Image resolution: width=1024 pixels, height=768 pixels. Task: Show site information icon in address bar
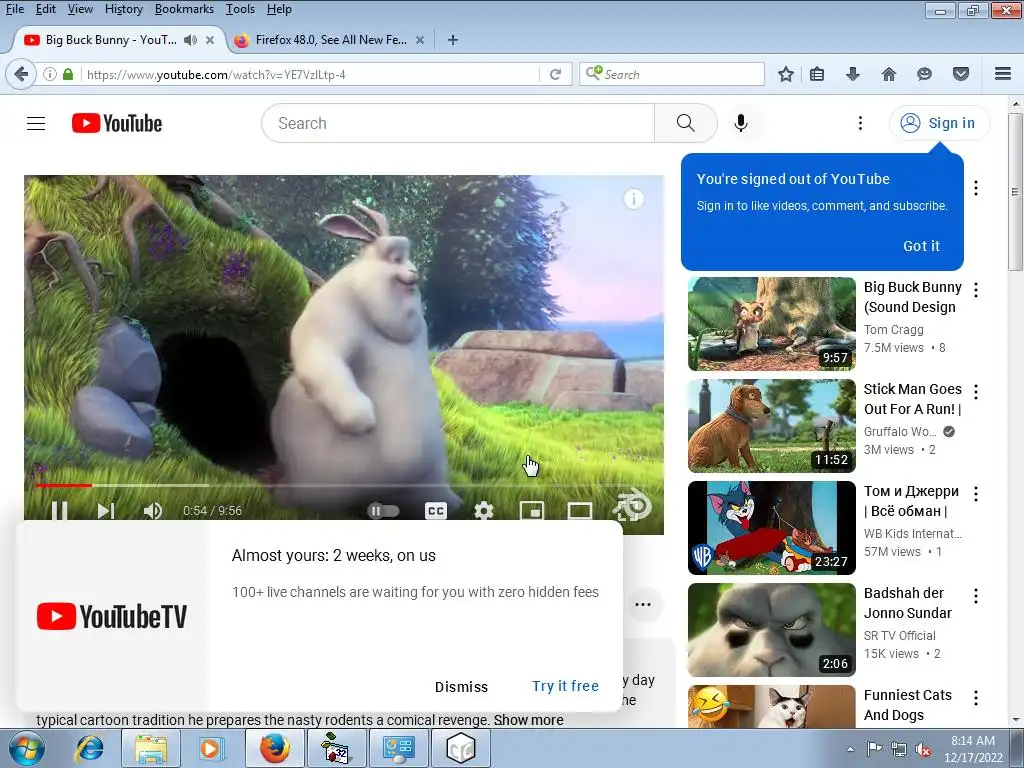50,74
